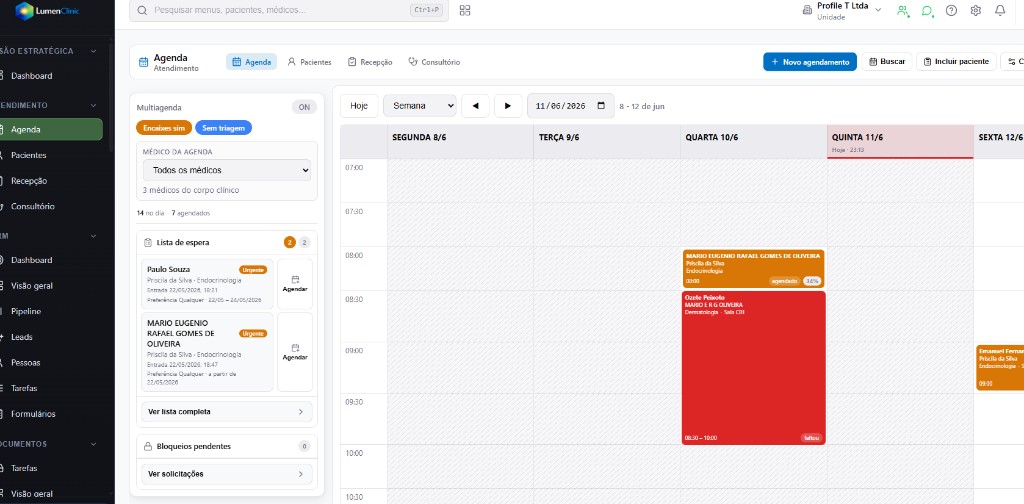Go to previous week arrow
This screenshot has height=504, width=1024.
475,106
